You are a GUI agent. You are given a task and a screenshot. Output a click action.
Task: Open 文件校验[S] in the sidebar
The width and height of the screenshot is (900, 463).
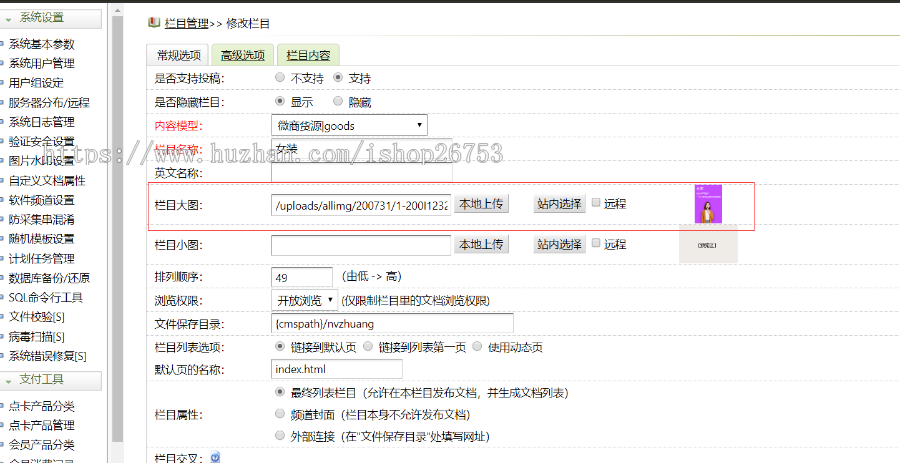tap(36, 317)
